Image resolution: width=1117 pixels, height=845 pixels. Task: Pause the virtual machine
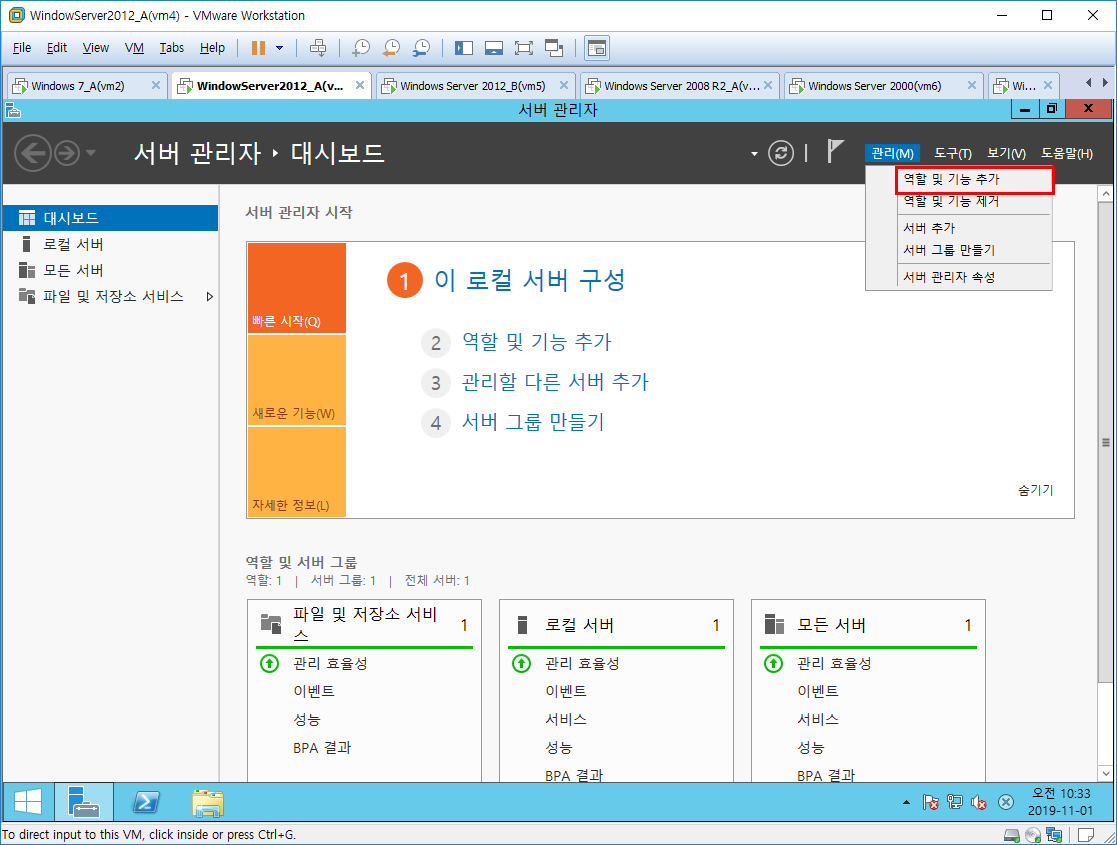[258, 48]
